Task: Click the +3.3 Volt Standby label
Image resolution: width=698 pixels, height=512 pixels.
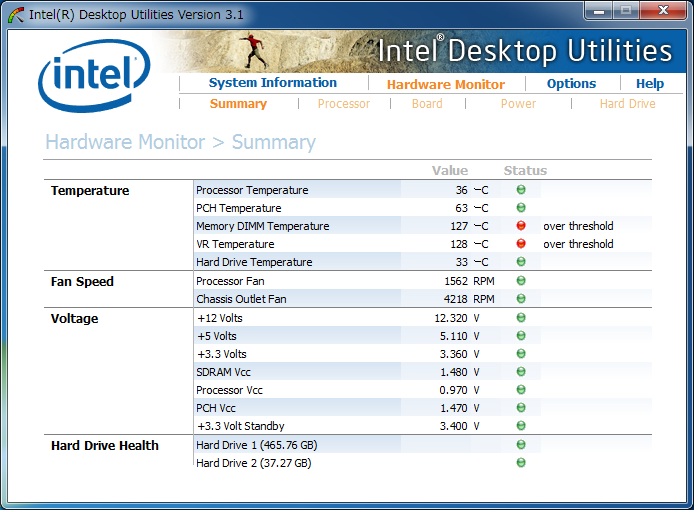Action: point(241,426)
